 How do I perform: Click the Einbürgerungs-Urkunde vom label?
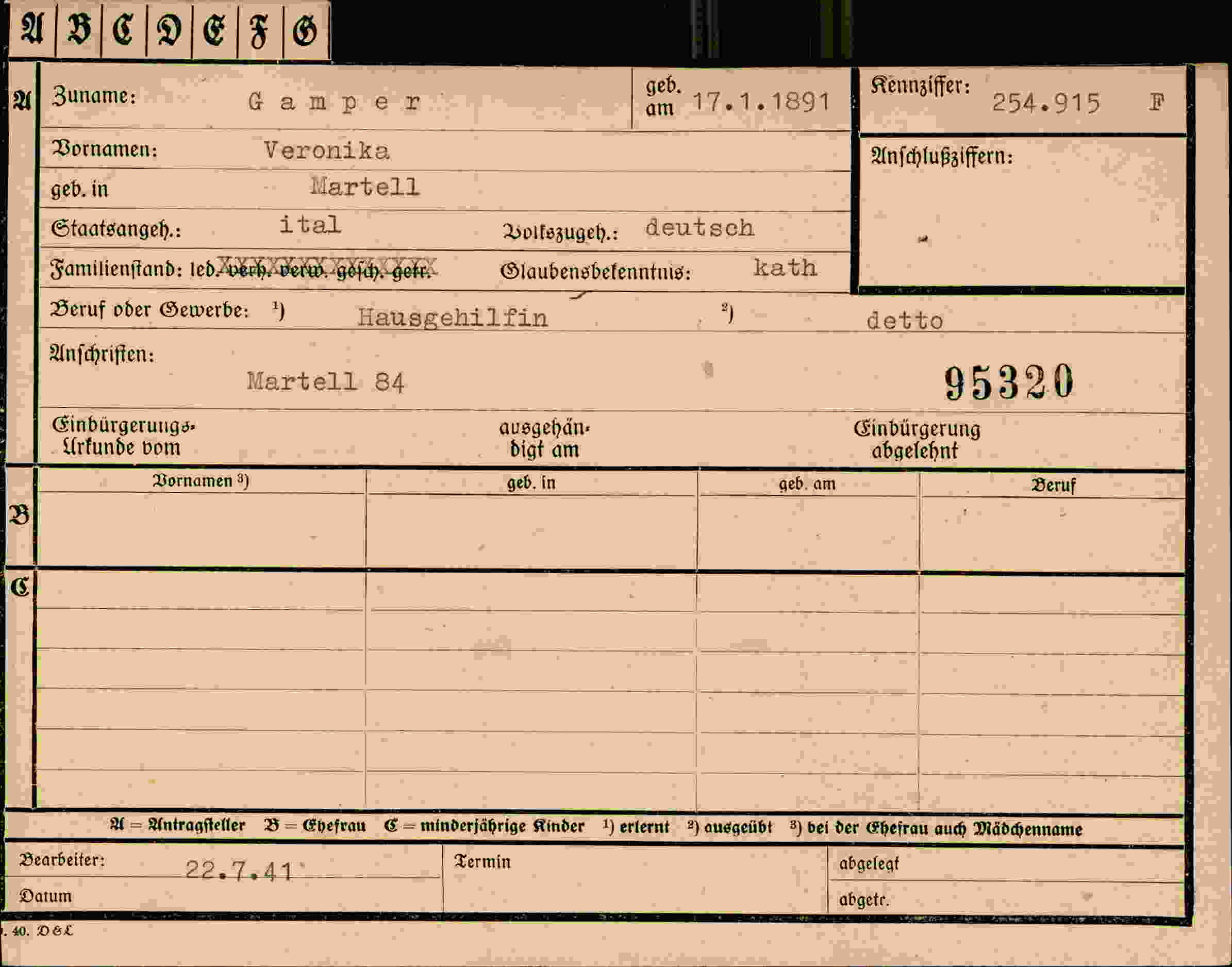pyautogui.click(x=123, y=437)
